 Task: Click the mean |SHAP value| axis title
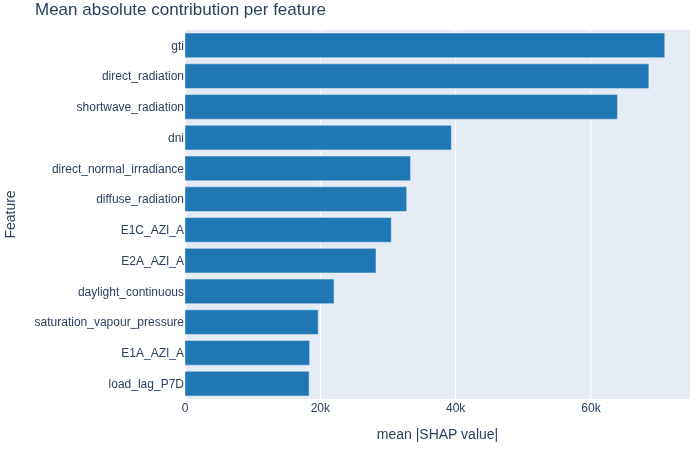[437, 434]
